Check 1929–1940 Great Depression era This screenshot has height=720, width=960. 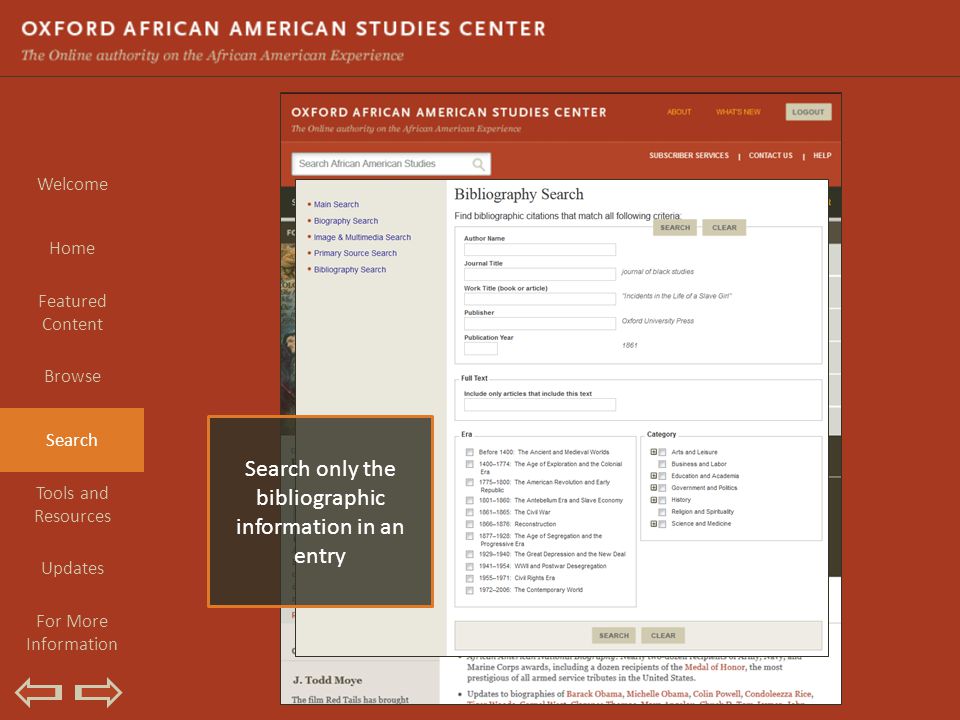470,555
